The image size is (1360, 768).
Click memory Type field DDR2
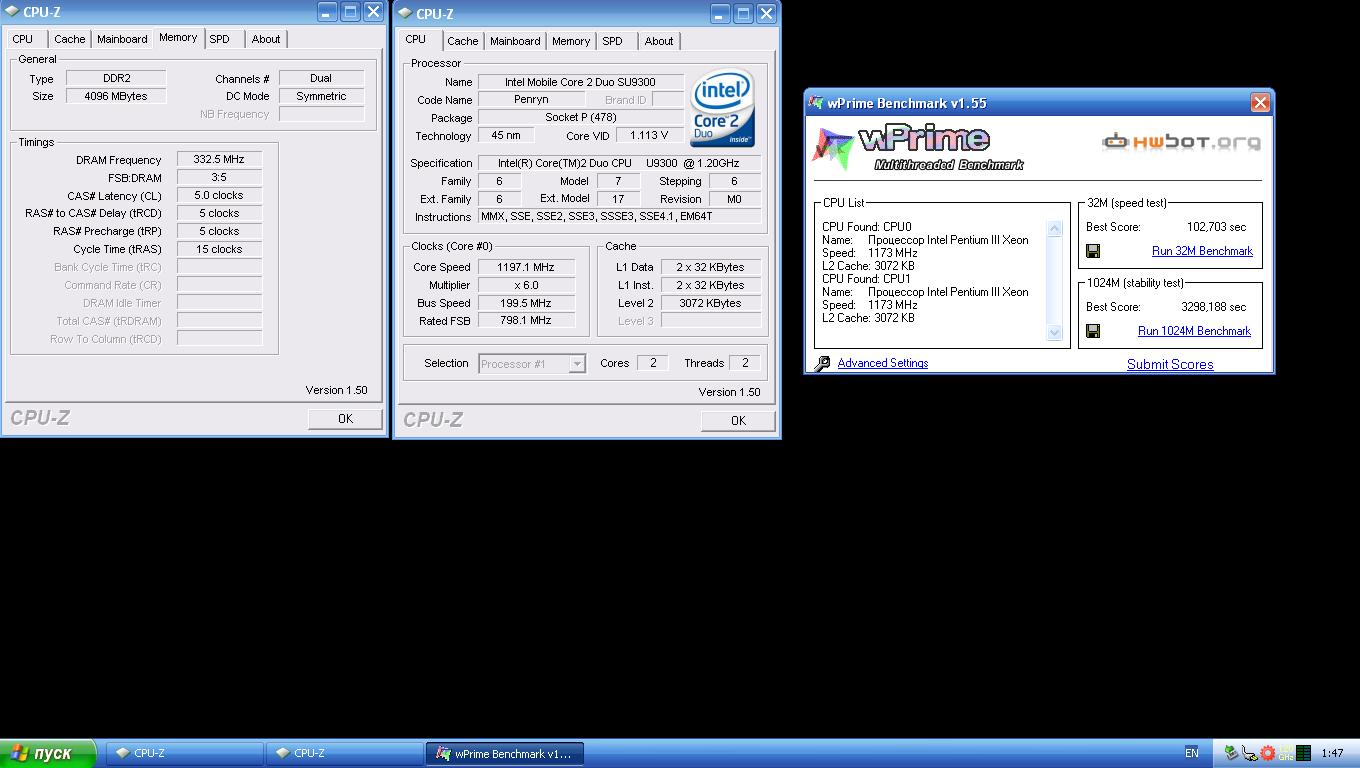(116, 78)
